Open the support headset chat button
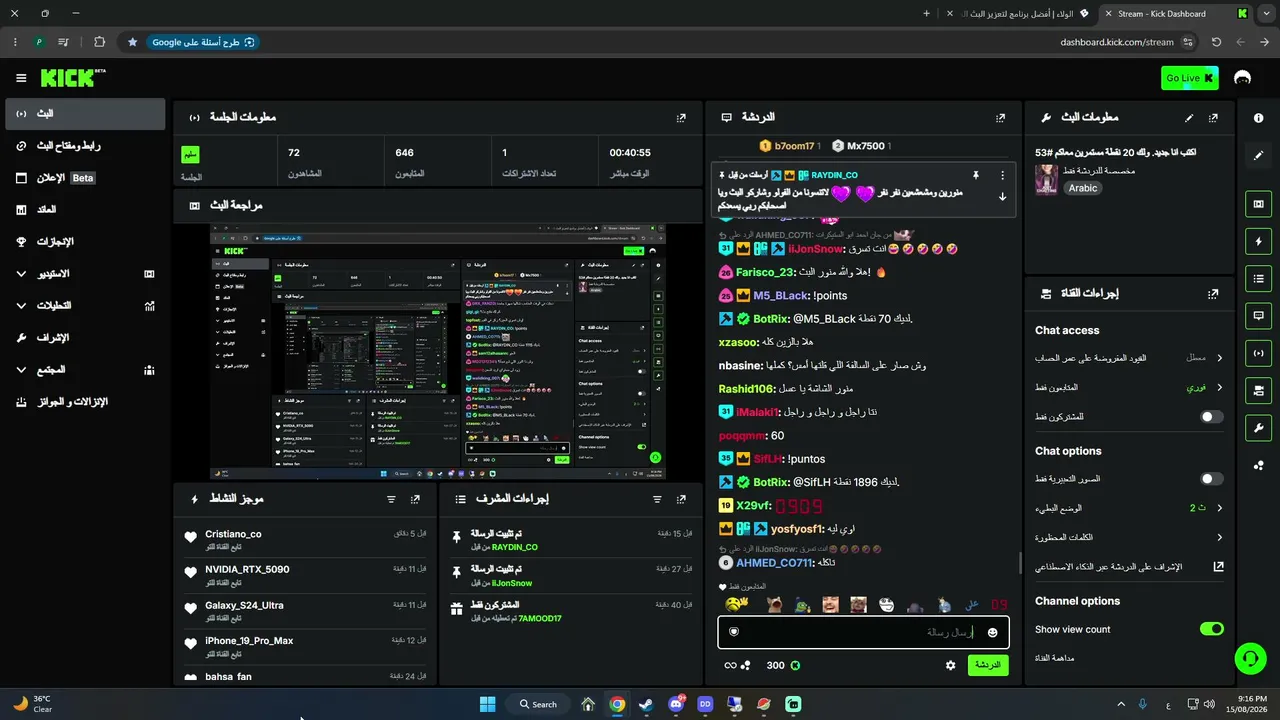The width and height of the screenshot is (1280, 720). click(1249, 657)
